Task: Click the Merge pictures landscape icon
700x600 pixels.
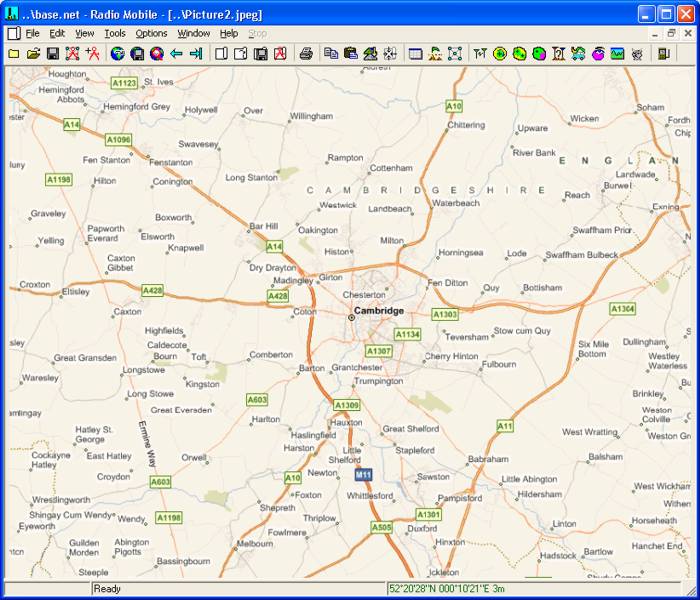Action: pyautogui.click(x=370, y=54)
